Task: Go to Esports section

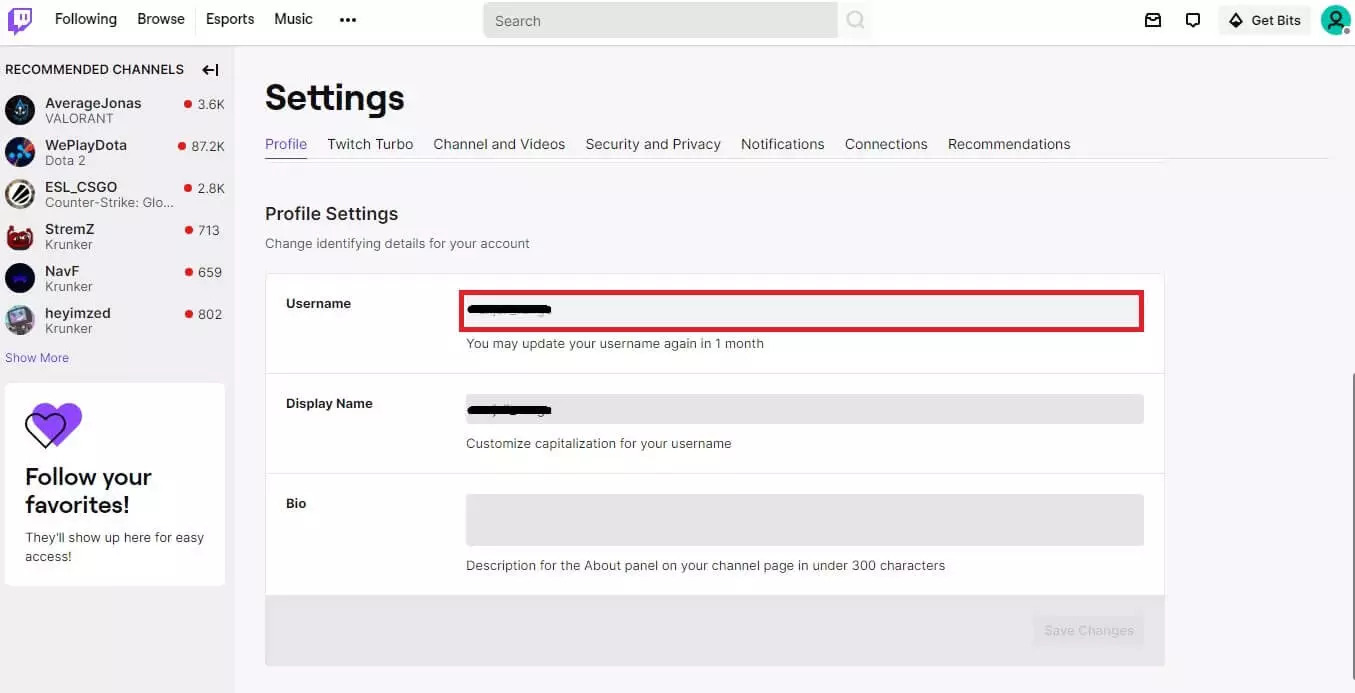Action: point(230,19)
